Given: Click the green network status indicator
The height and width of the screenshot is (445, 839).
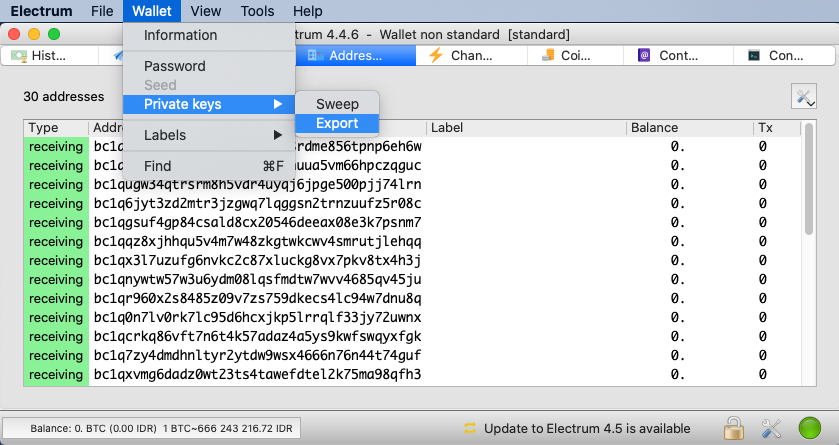Looking at the screenshot, I should tap(810, 428).
